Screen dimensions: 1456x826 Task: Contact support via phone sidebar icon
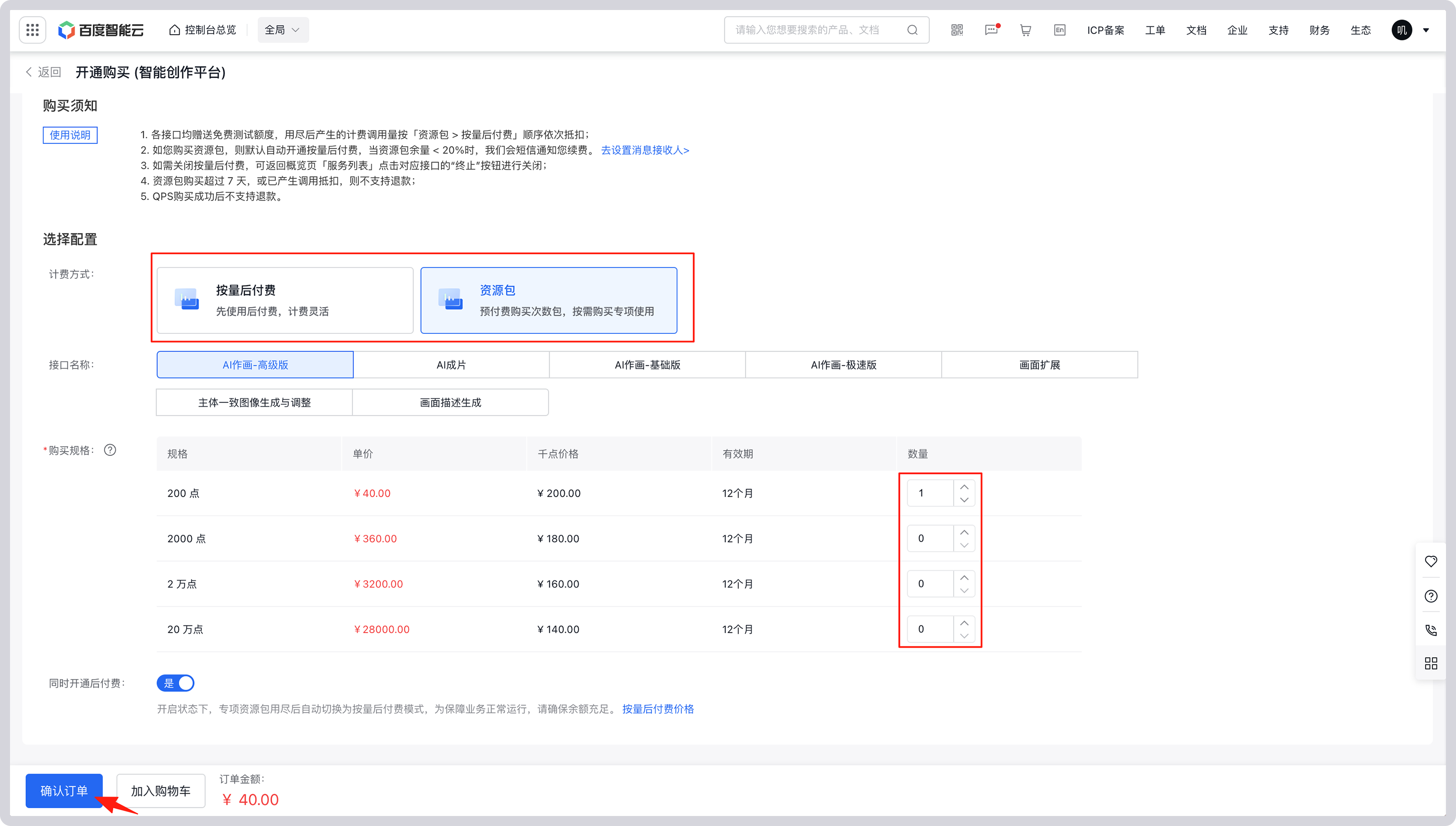tap(1431, 630)
